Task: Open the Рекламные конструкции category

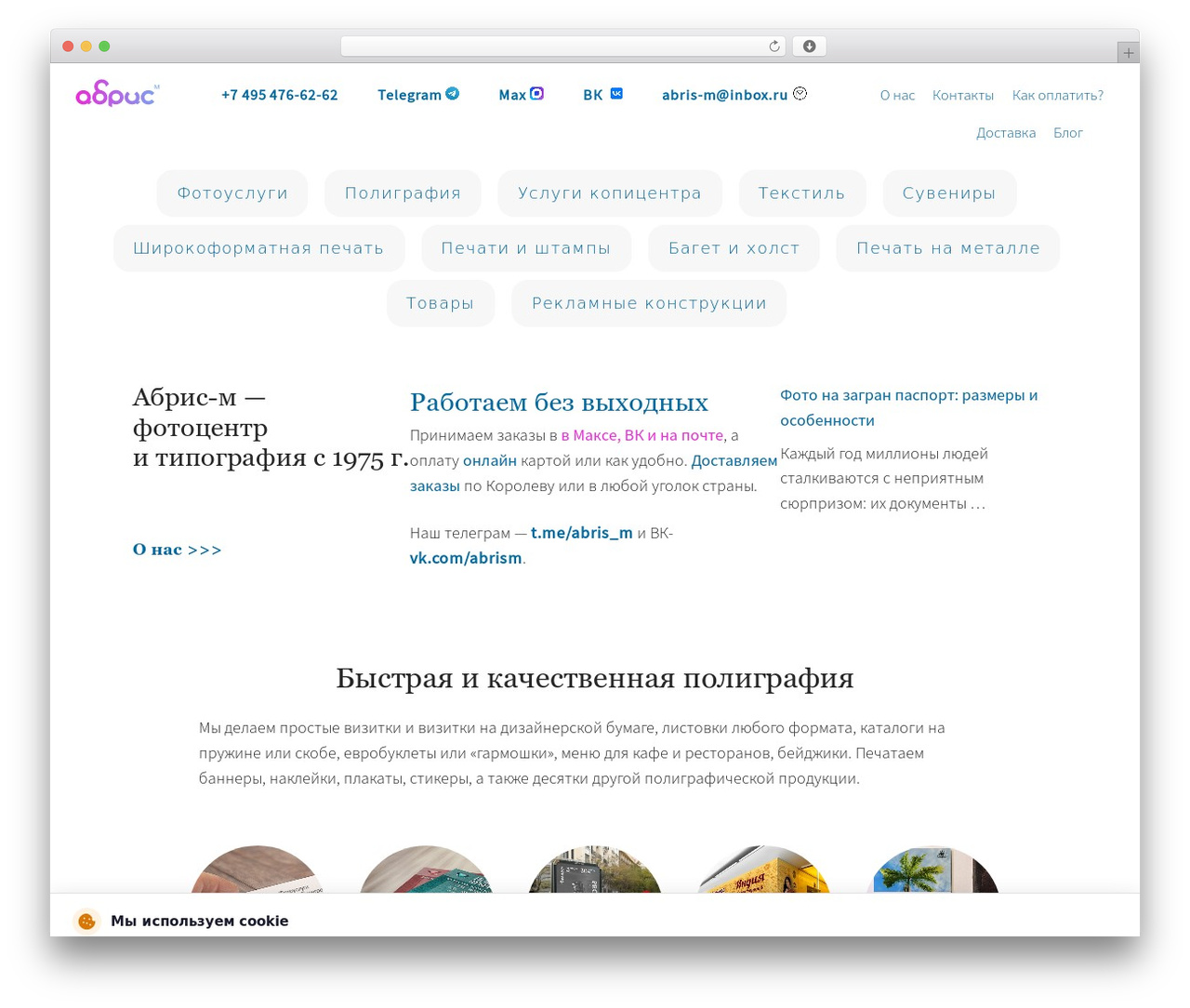Action: [x=649, y=303]
